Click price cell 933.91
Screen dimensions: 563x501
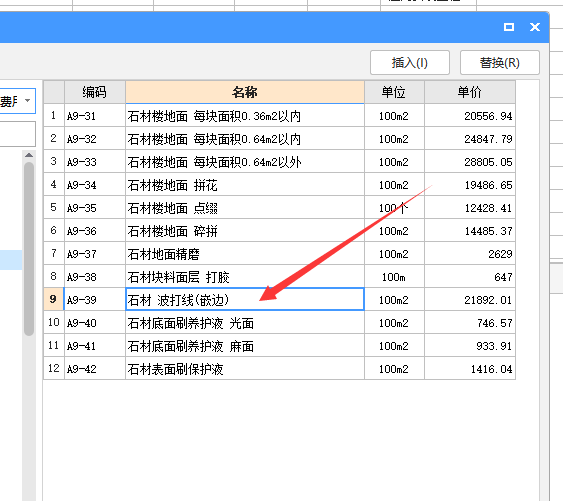pyautogui.click(x=470, y=345)
